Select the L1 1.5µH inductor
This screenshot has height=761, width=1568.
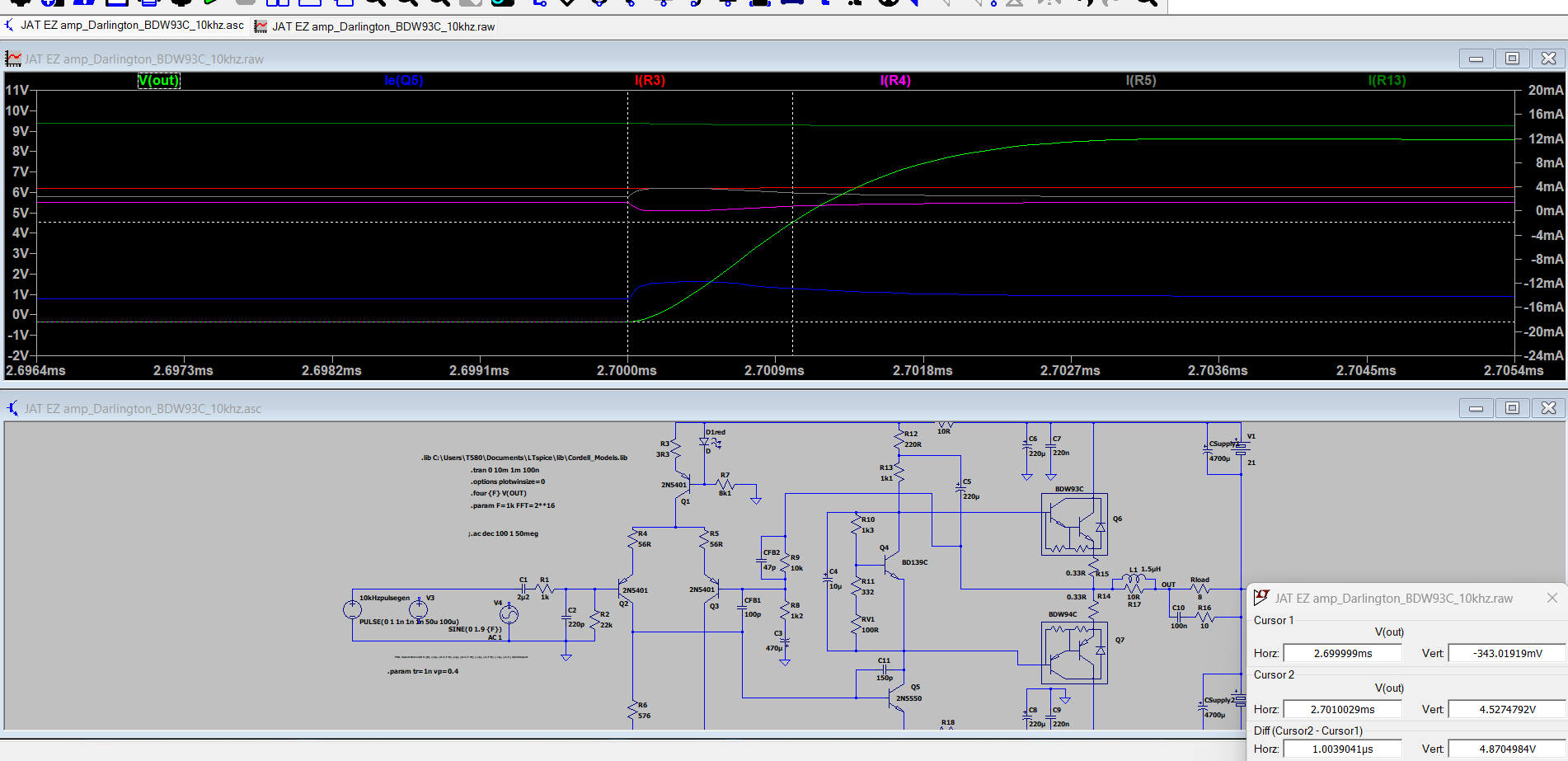[1134, 580]
